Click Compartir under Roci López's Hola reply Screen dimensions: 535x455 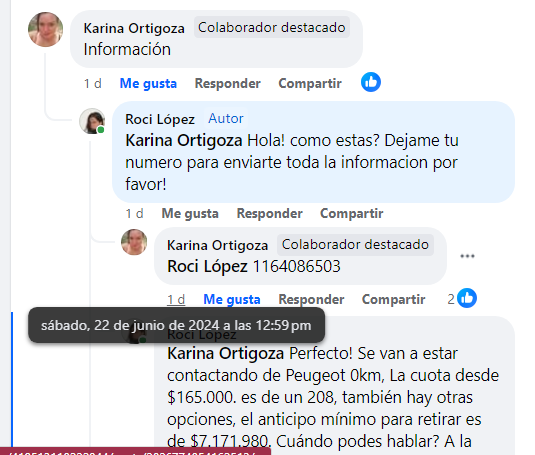point(352,214)
